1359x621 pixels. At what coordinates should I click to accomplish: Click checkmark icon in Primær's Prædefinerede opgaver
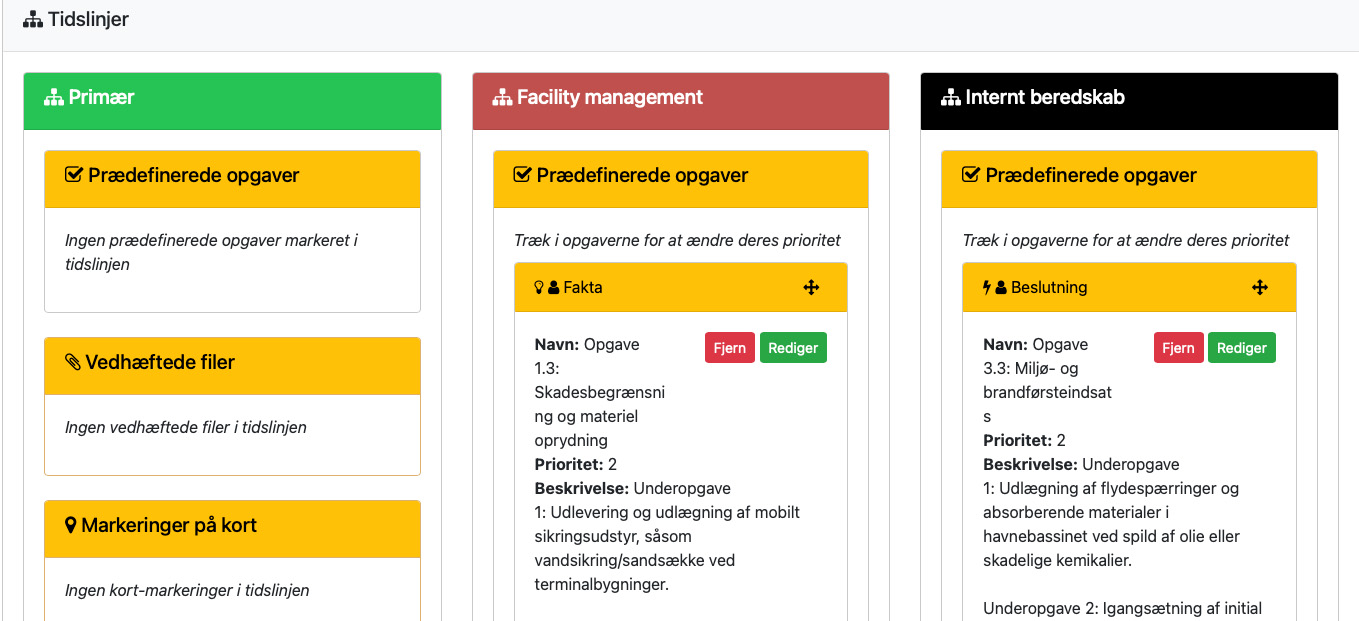coord(73,175)
